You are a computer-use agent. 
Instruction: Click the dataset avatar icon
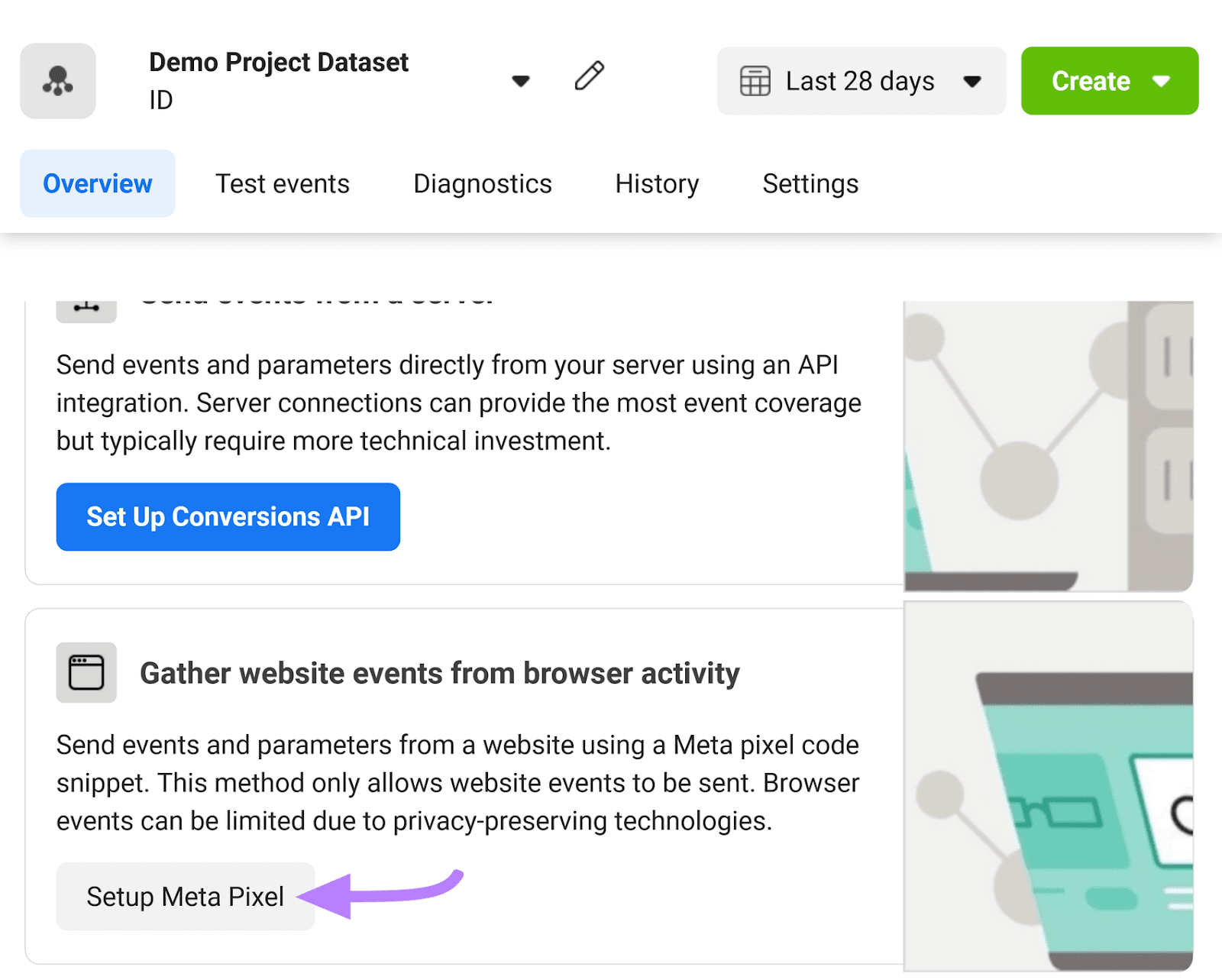[x=58, y=80]
